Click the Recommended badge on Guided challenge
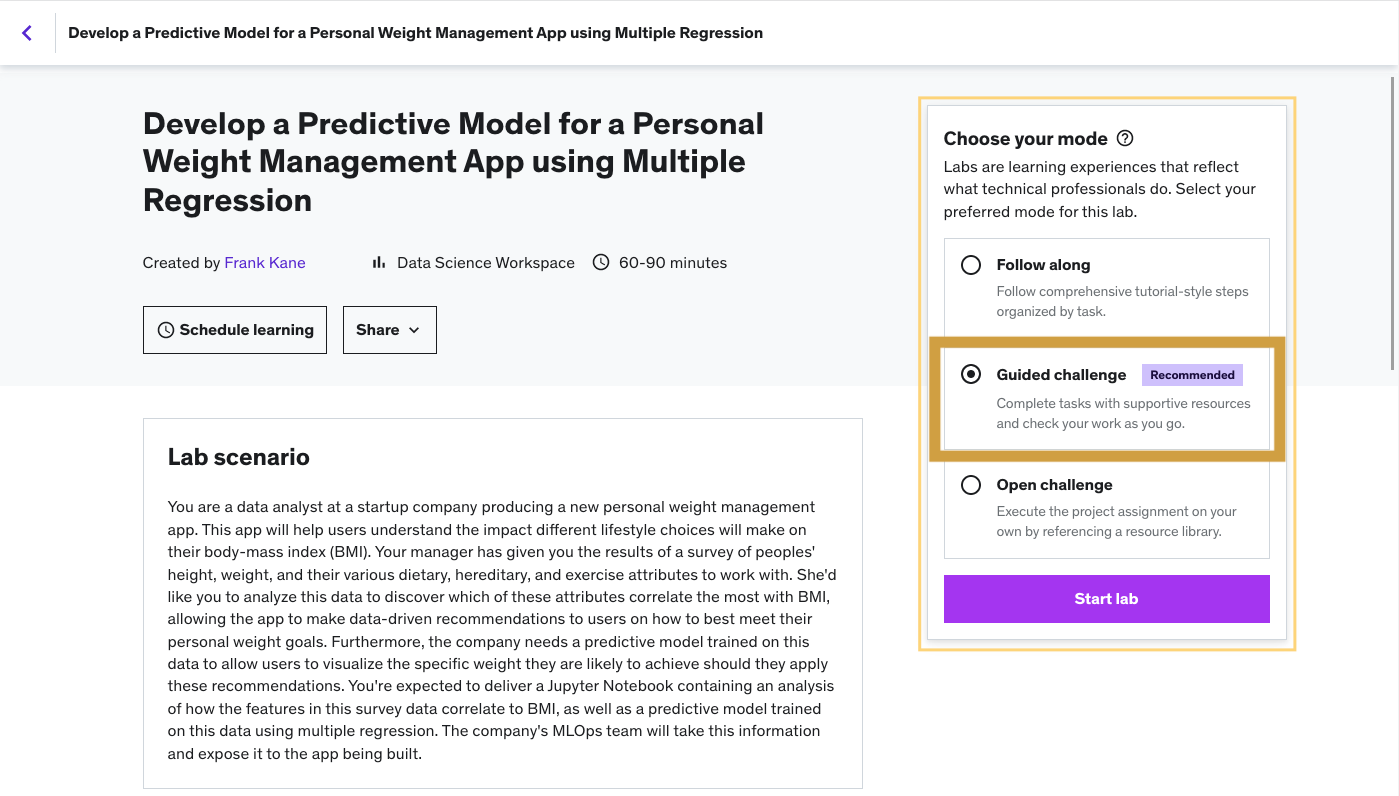This screenshot has height=796, width=1399. point(1192,375)
